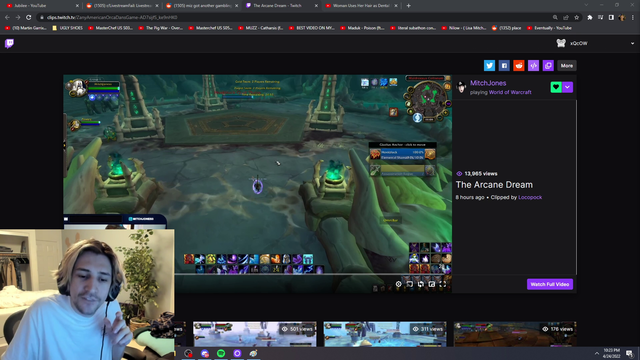Go forward in browser history
Screen dimensions: 640x360
(18, 18)
